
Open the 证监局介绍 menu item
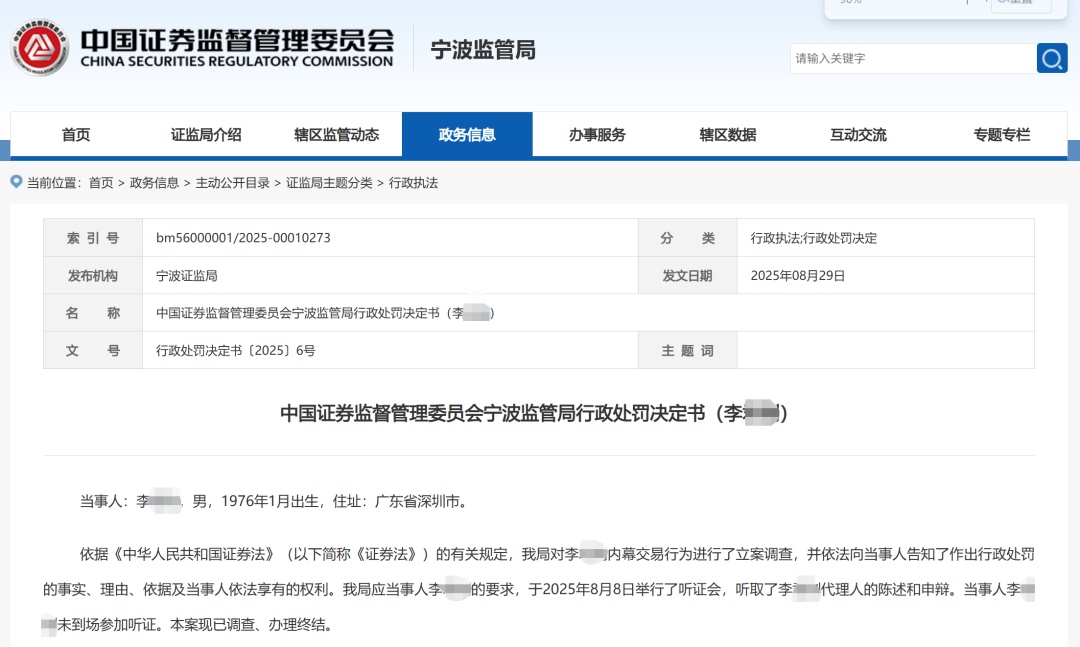point(205,134)
